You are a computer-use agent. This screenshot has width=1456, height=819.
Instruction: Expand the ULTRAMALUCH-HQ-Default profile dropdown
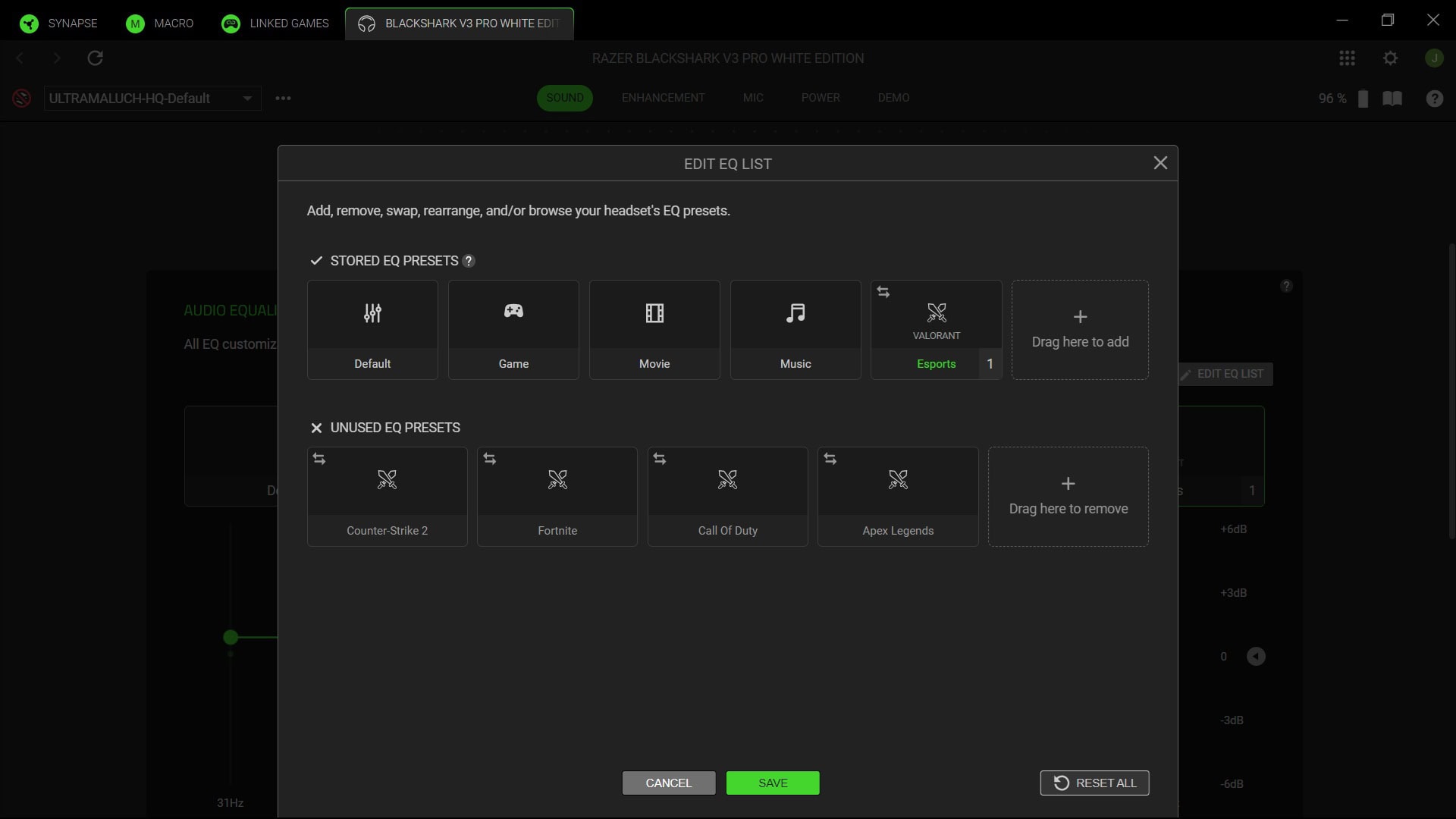tap(152, 99)
